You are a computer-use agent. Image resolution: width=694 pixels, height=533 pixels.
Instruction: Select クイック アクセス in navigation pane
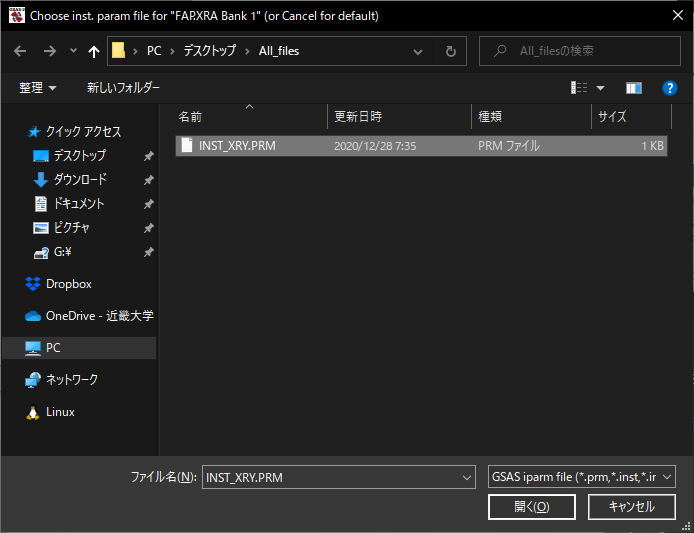(x=83, y=131)
